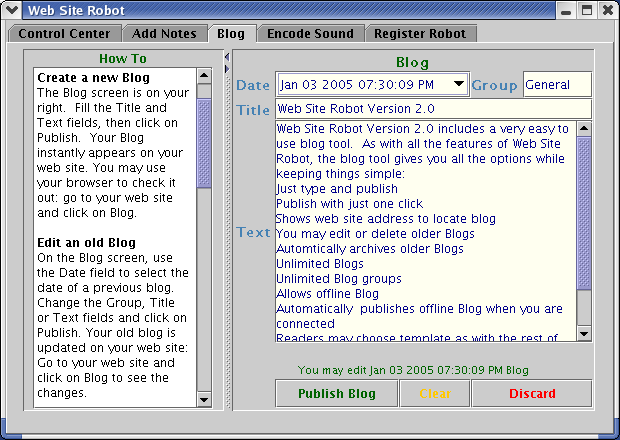620x440 pixels.
Task: Click the 'Allows offline Blog' line
Action: (327, 294)
